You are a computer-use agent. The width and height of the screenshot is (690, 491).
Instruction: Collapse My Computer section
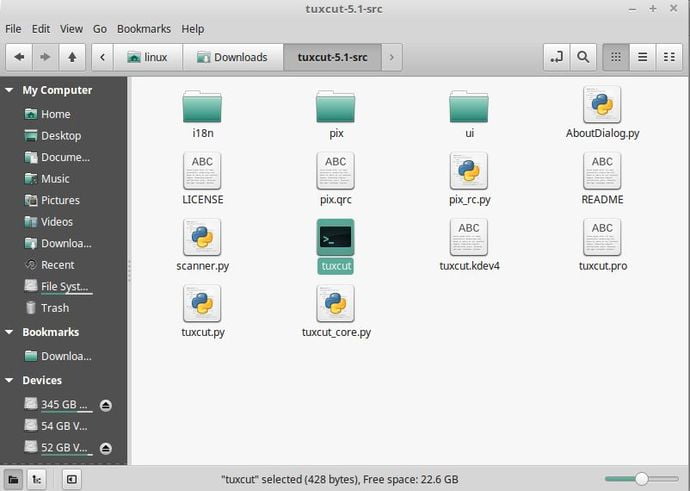pos(9,90)
